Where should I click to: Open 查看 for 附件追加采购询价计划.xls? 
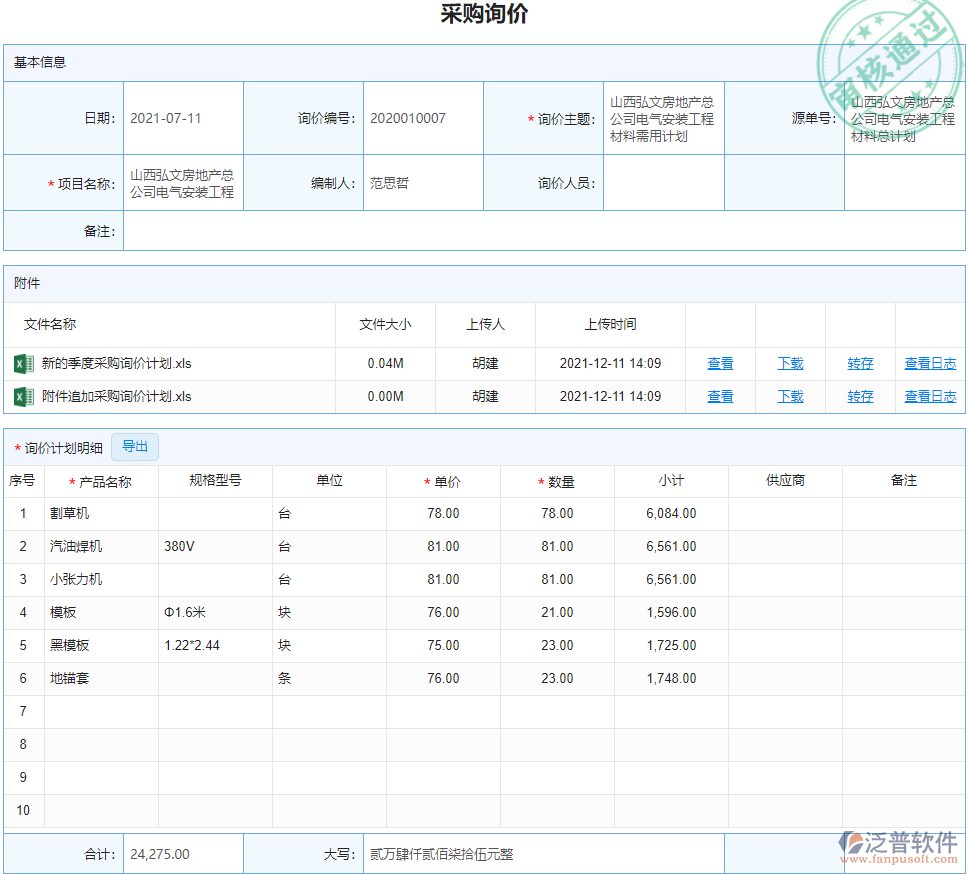click(720, 396)
